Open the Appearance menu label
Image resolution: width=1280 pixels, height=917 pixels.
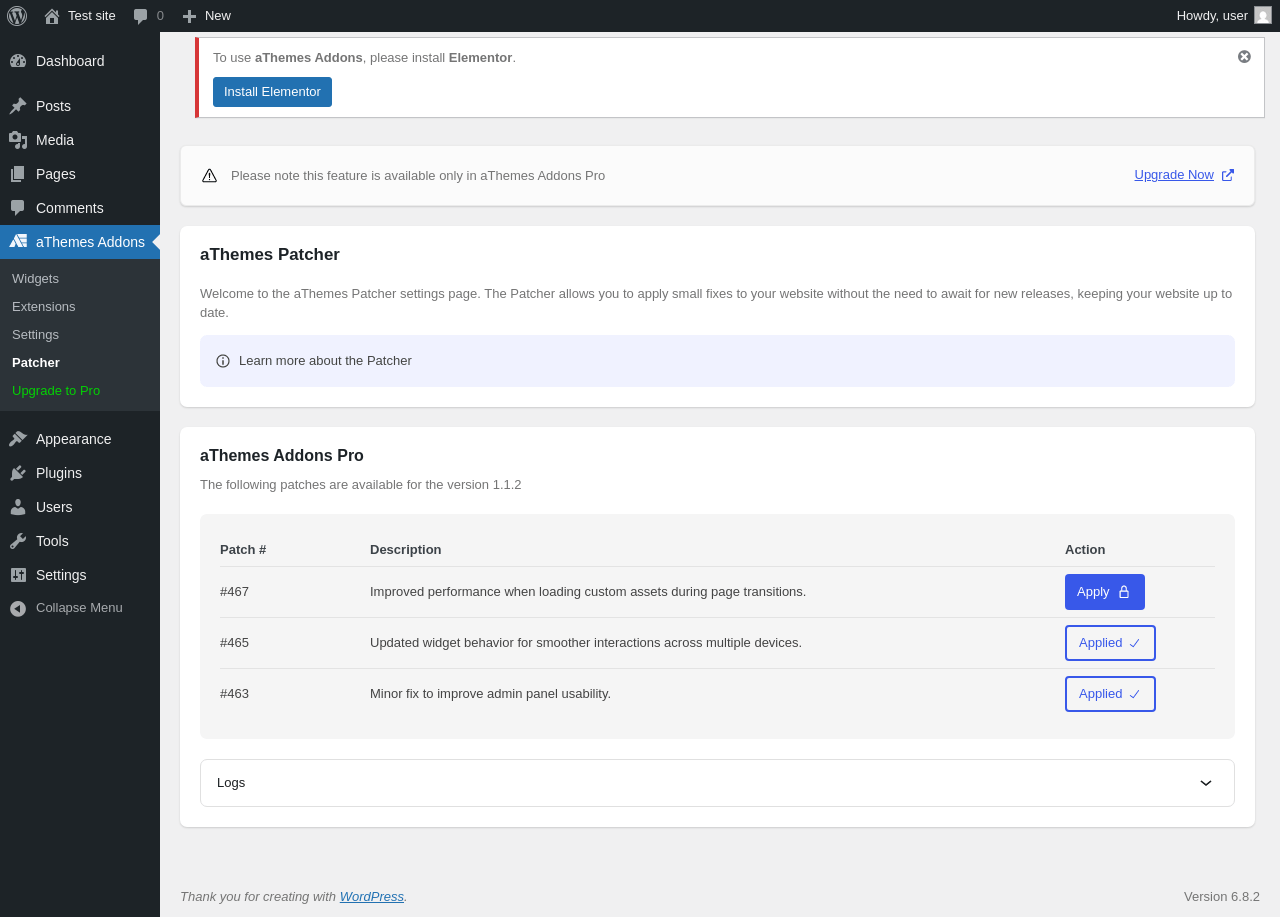click(74, 439)
